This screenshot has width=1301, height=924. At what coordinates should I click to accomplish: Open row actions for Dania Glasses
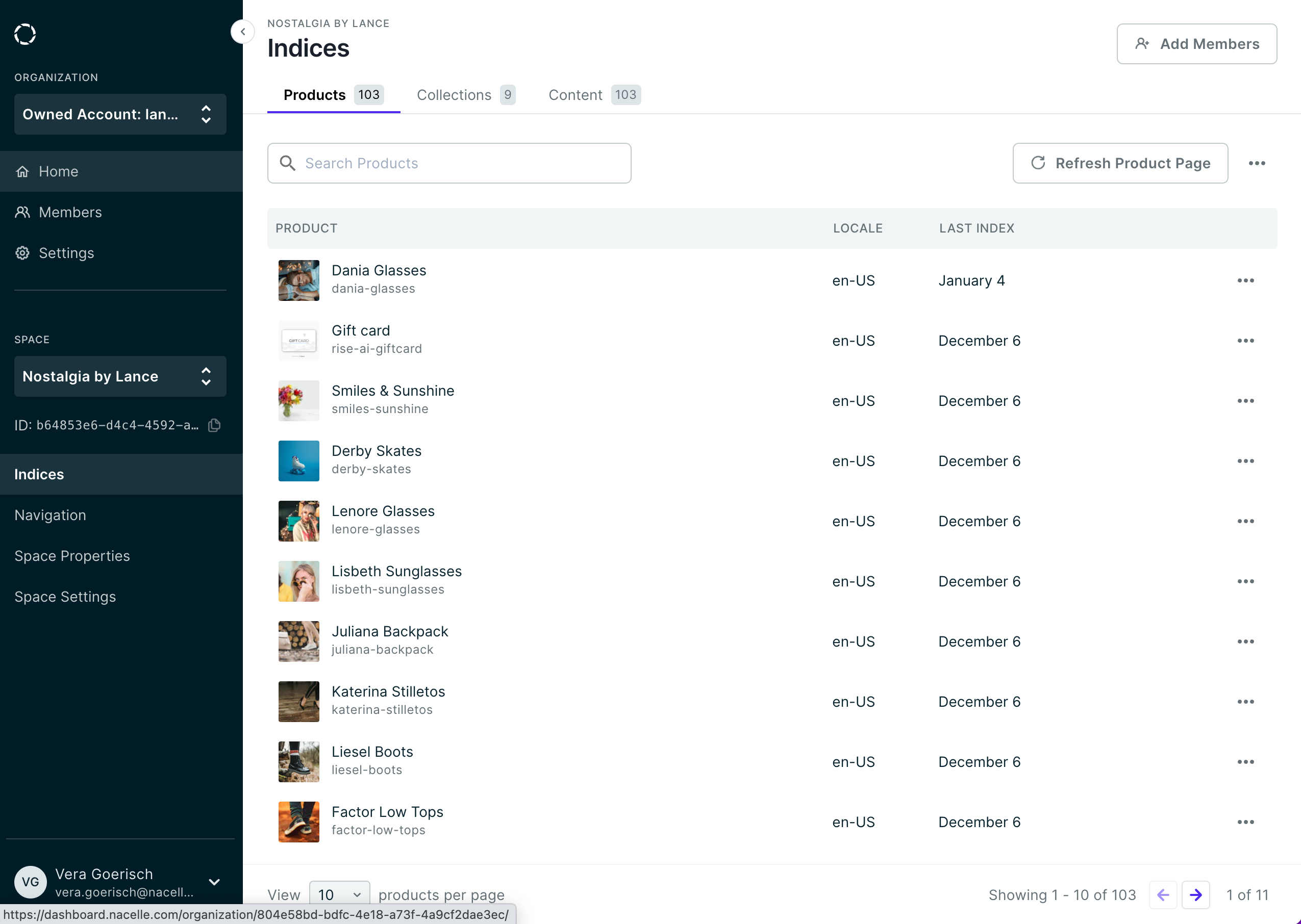click(1245, 280)
